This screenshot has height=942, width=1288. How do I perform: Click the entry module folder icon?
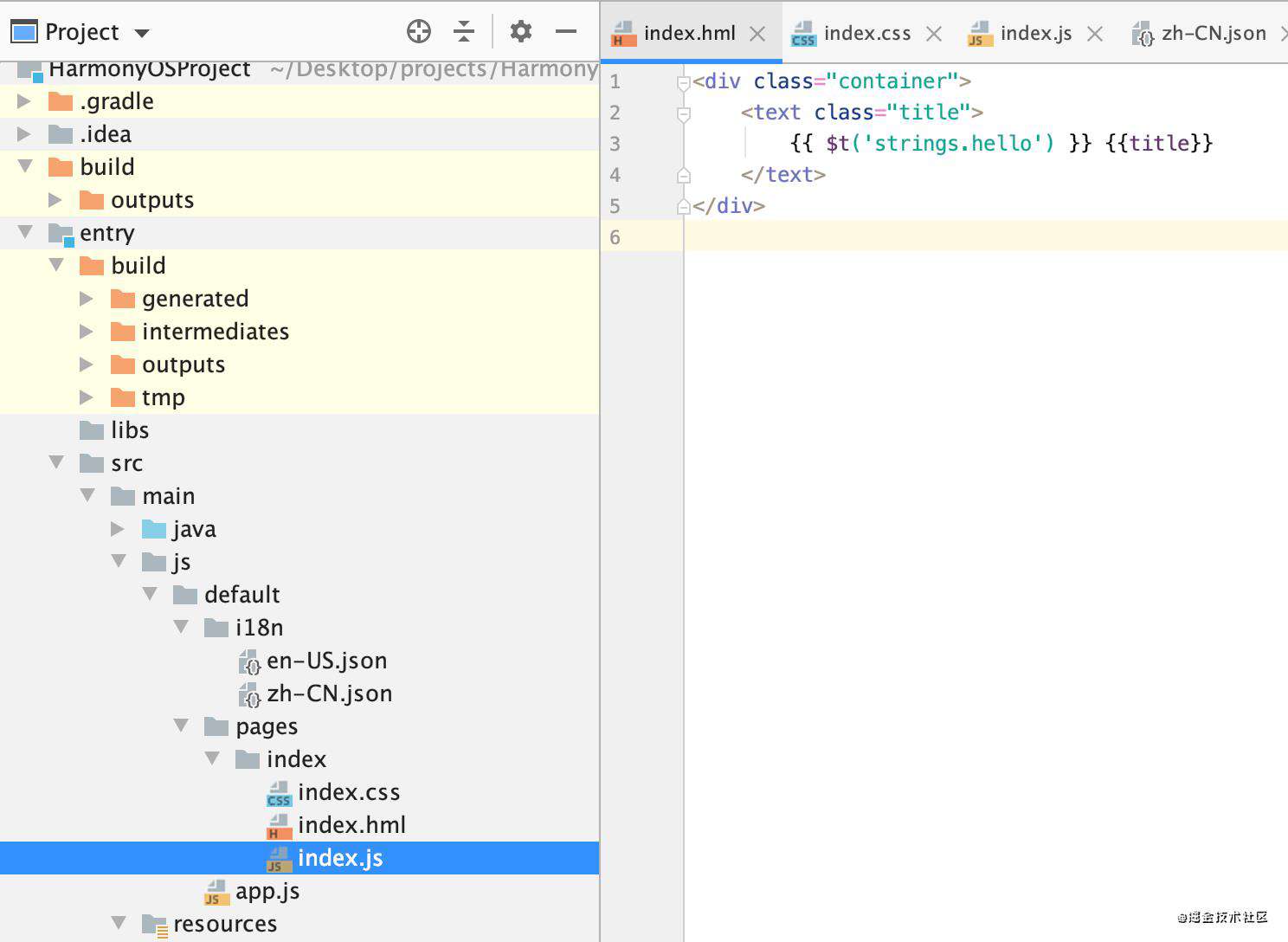(x=61, y=234)
